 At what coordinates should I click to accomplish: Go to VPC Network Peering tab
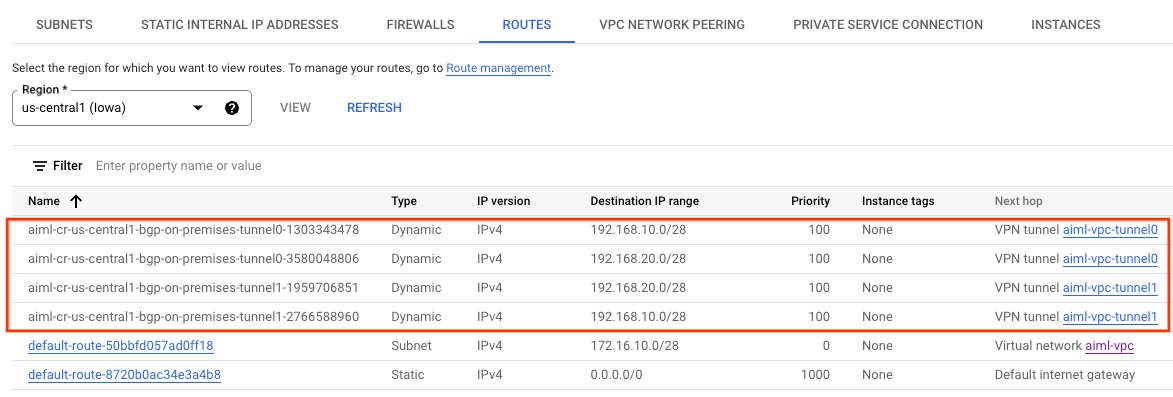pos(672,25)
